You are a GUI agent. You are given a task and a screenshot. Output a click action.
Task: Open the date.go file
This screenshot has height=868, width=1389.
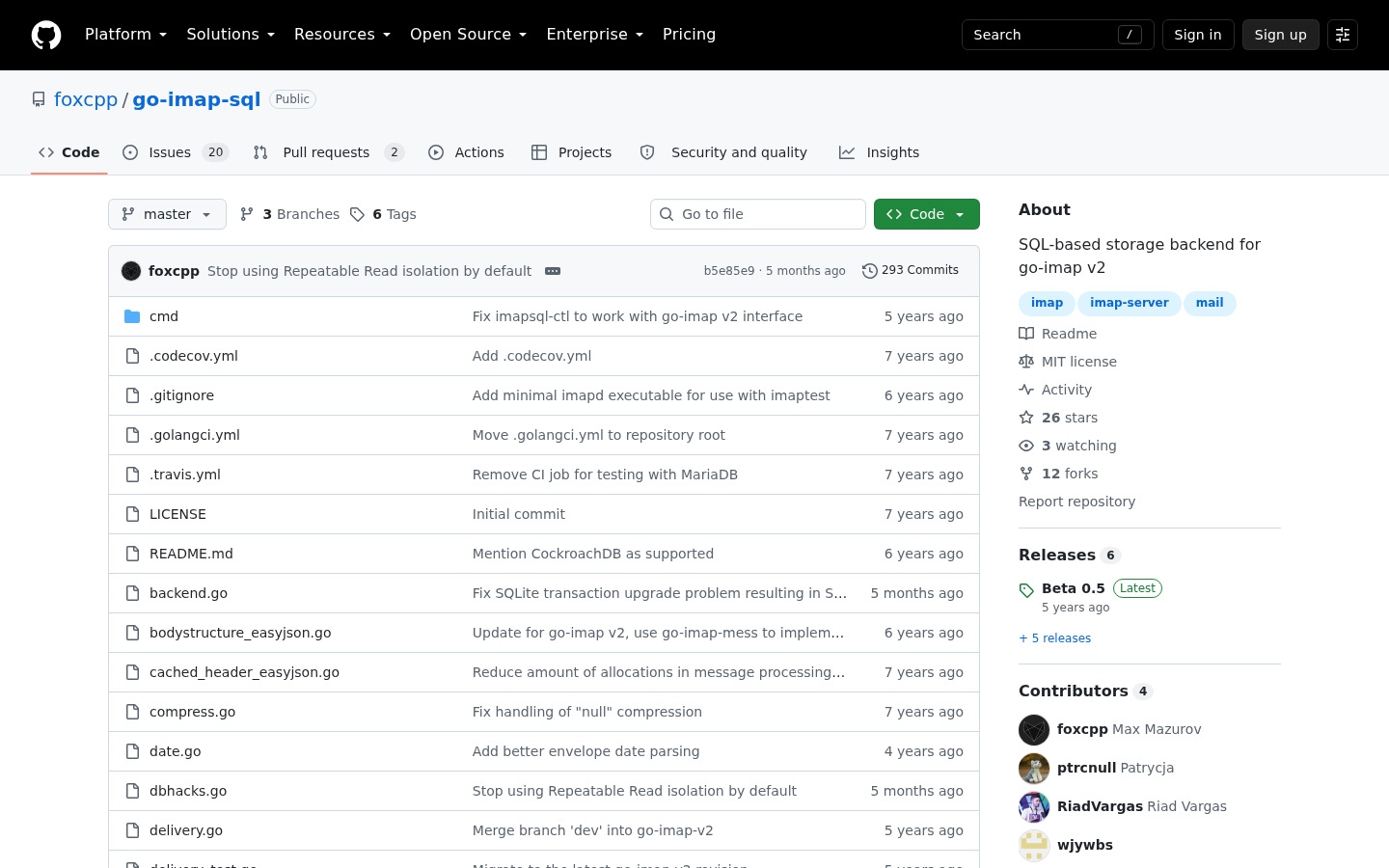point(176,751)
